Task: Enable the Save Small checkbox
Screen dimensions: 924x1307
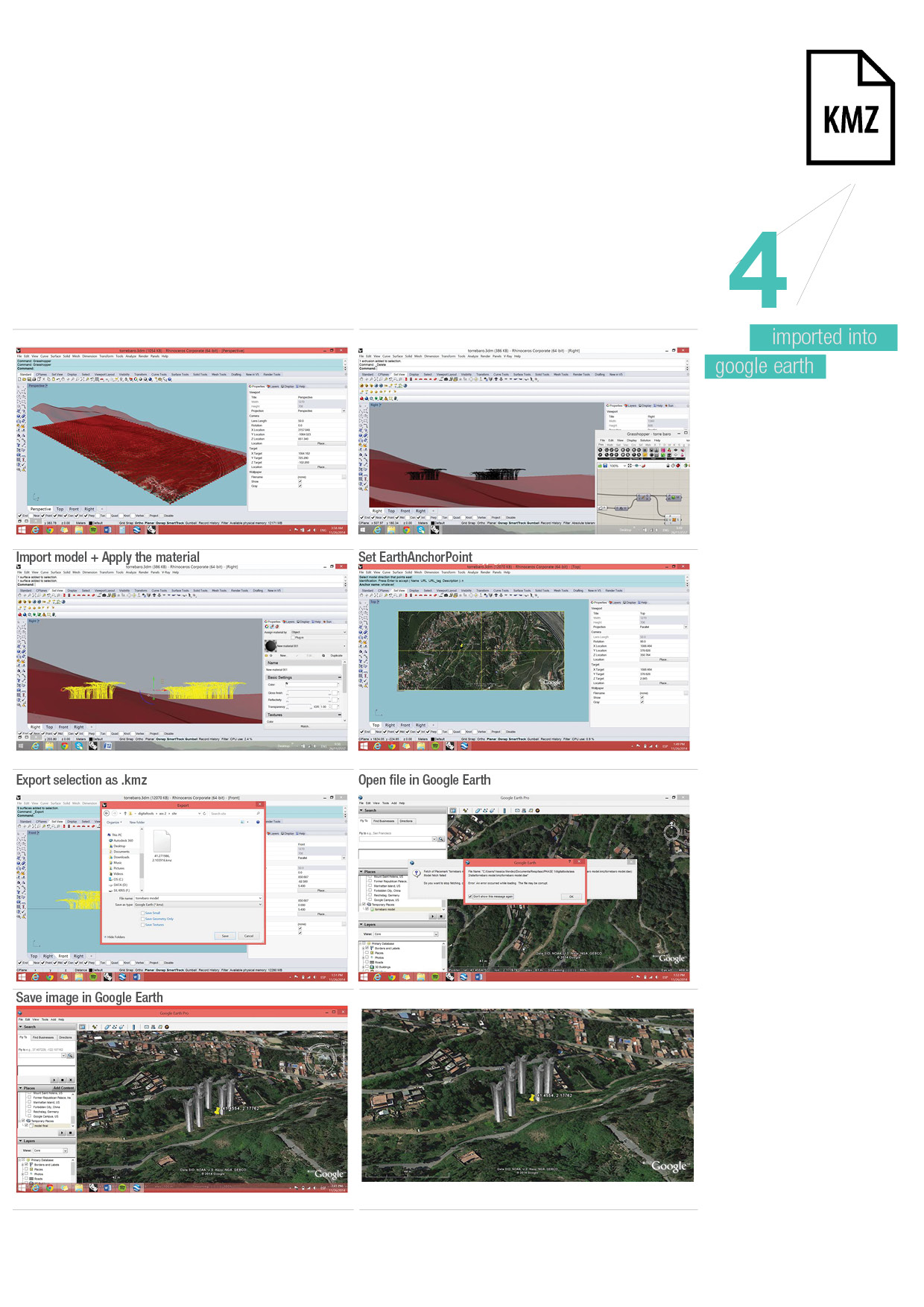Action: coord(142,913)
